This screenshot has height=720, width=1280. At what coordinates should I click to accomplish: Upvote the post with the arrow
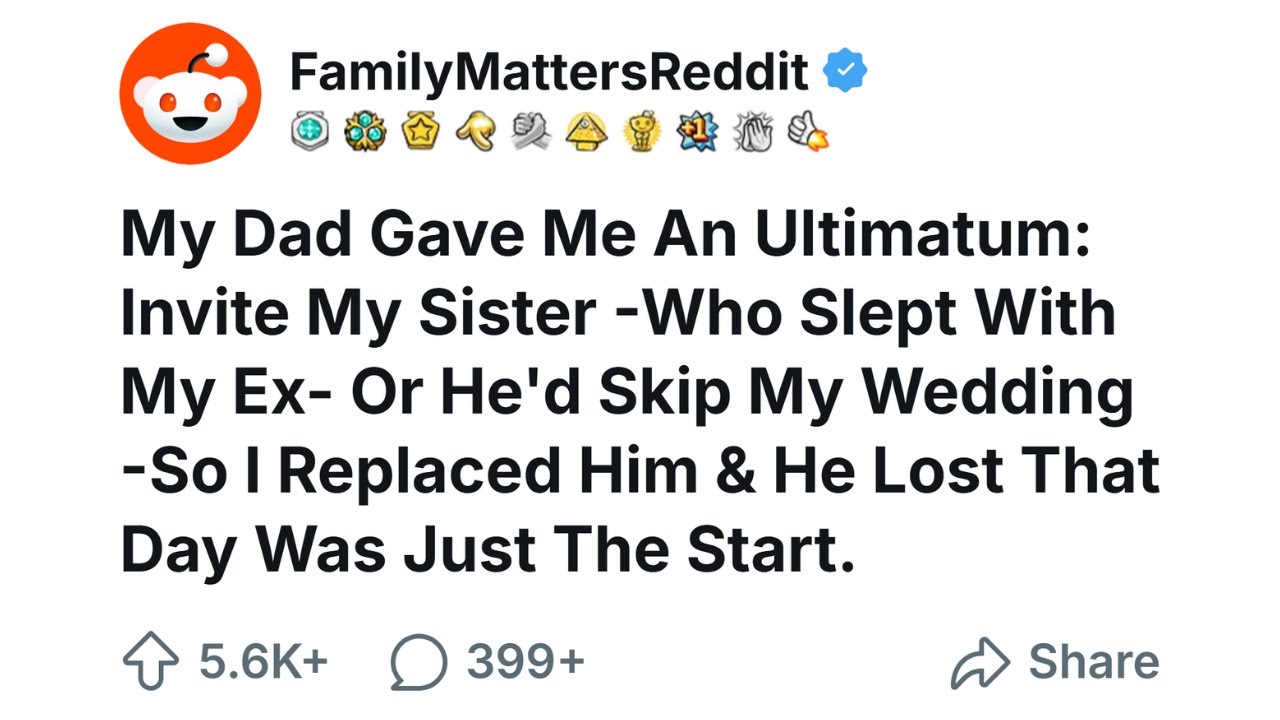pyautogui.click(x=149, y=661)
